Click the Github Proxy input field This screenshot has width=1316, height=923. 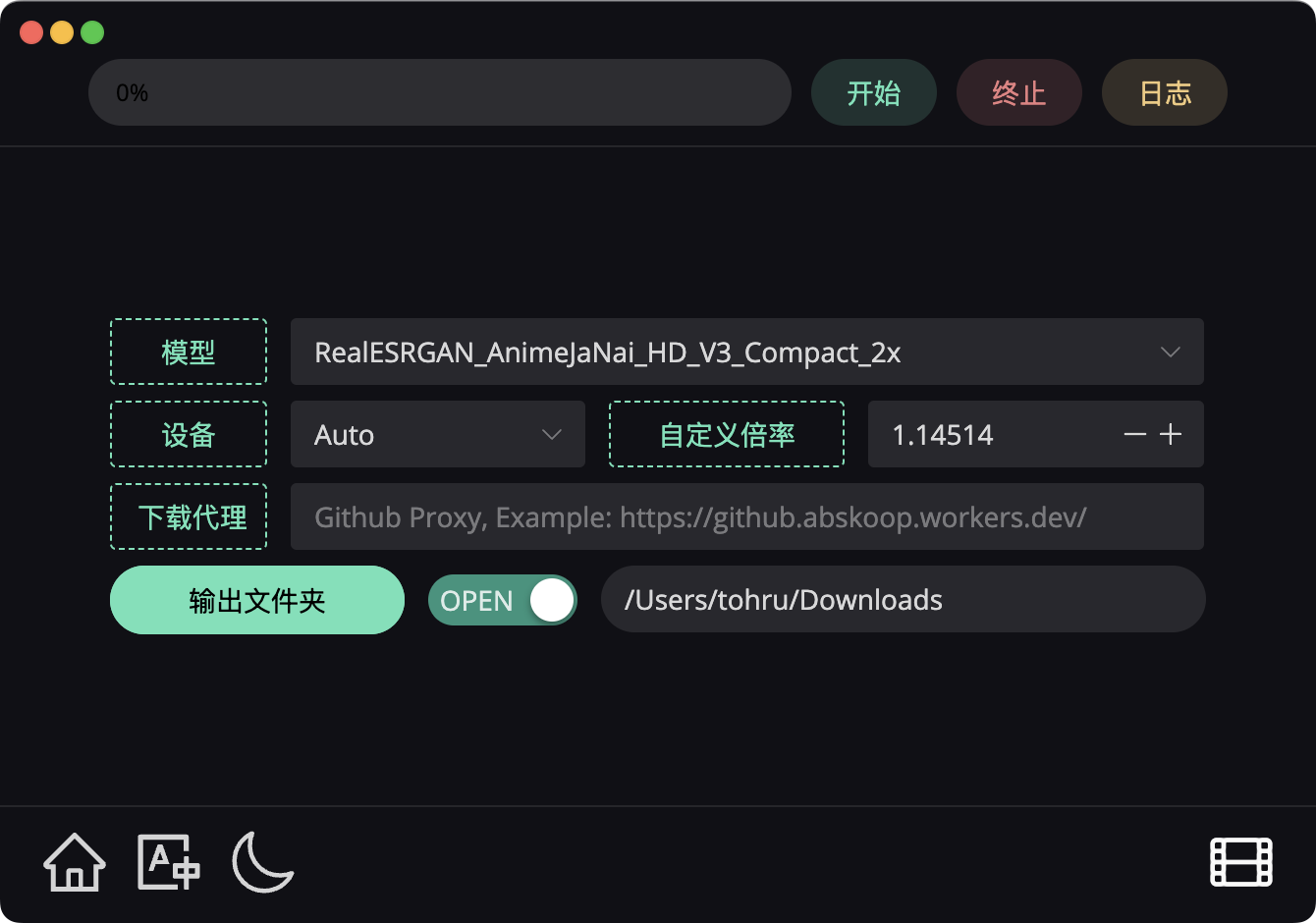(x=747, y=516)
